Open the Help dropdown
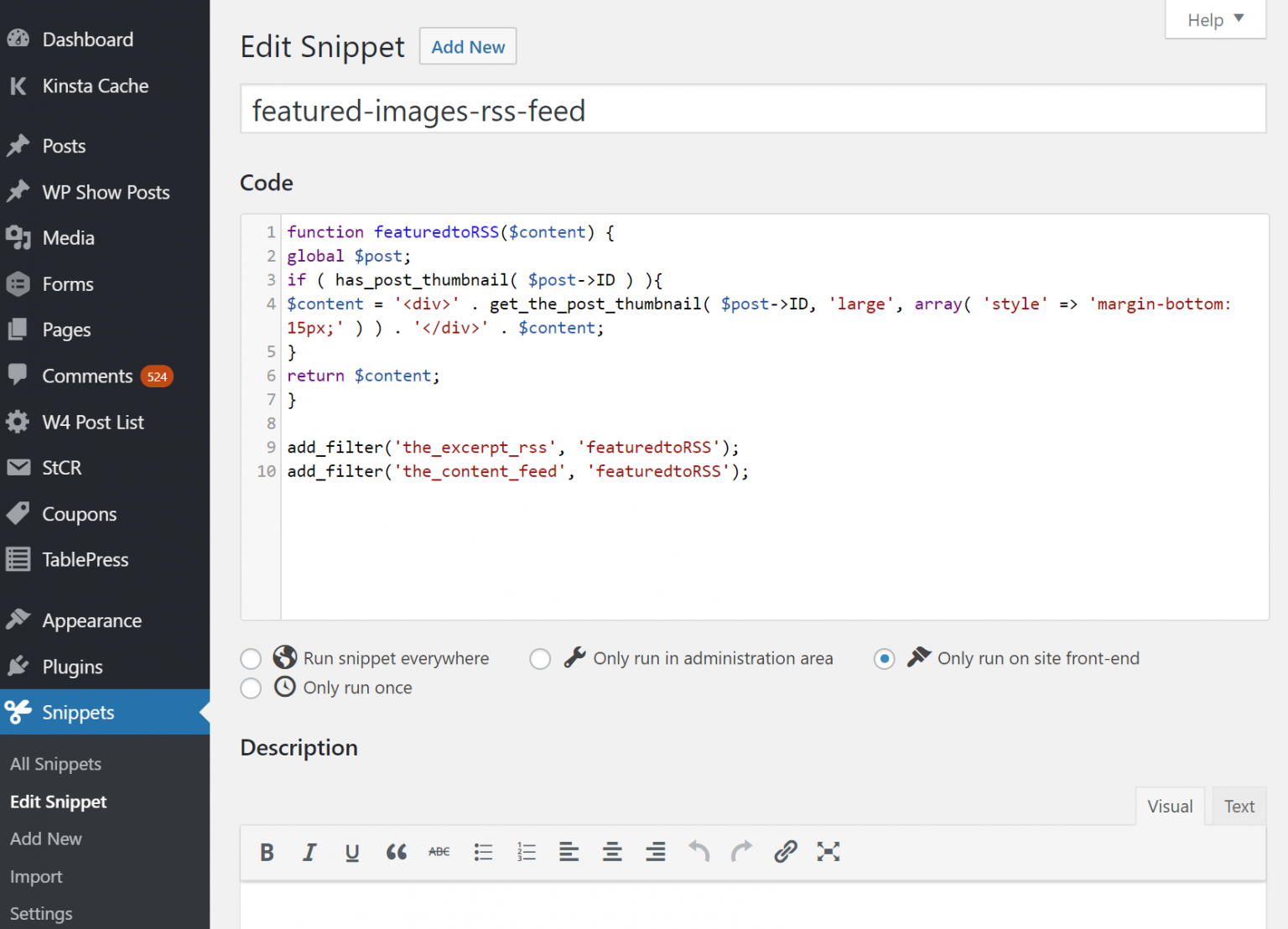The height and width of the screenshot is (929, 1288). (x=1214, y=19)
